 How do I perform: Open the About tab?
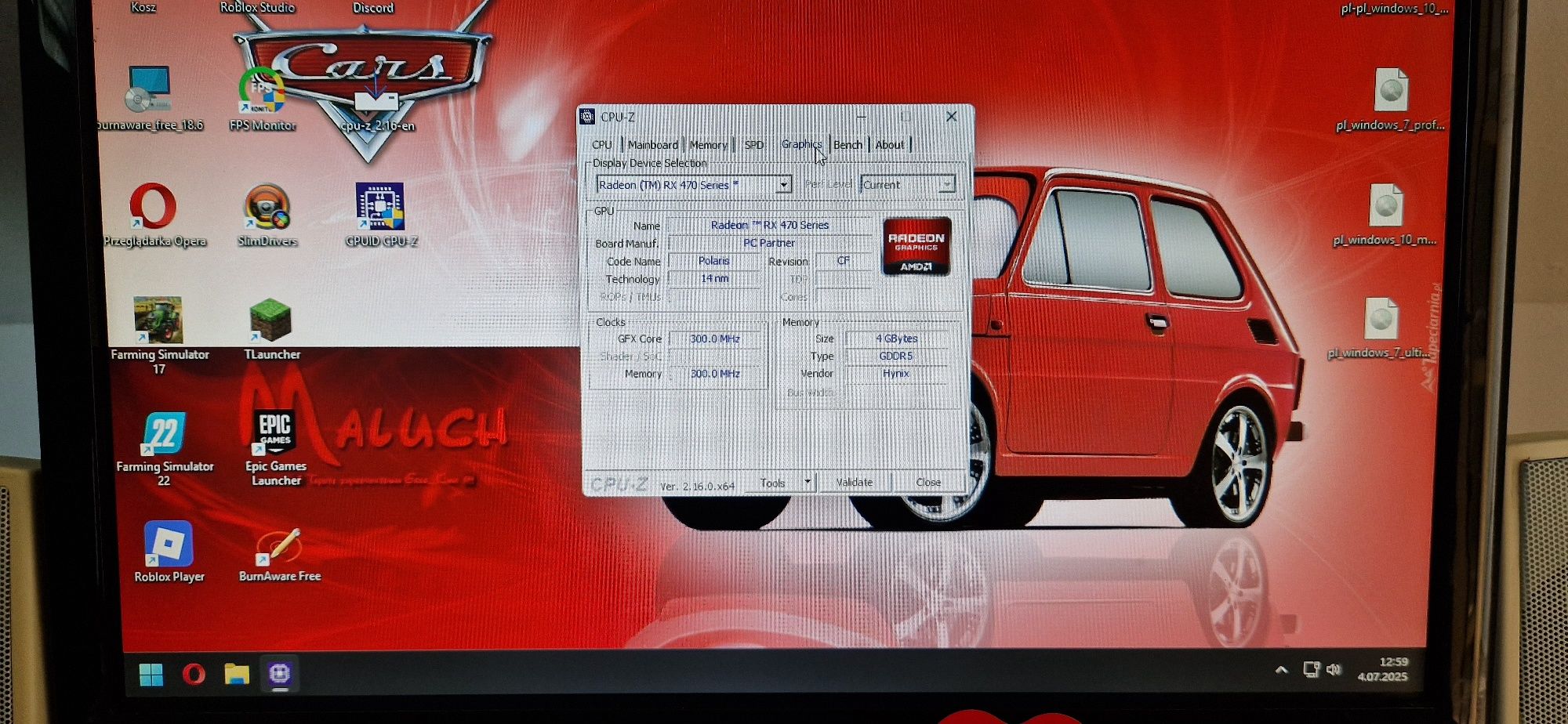[890, 145]
